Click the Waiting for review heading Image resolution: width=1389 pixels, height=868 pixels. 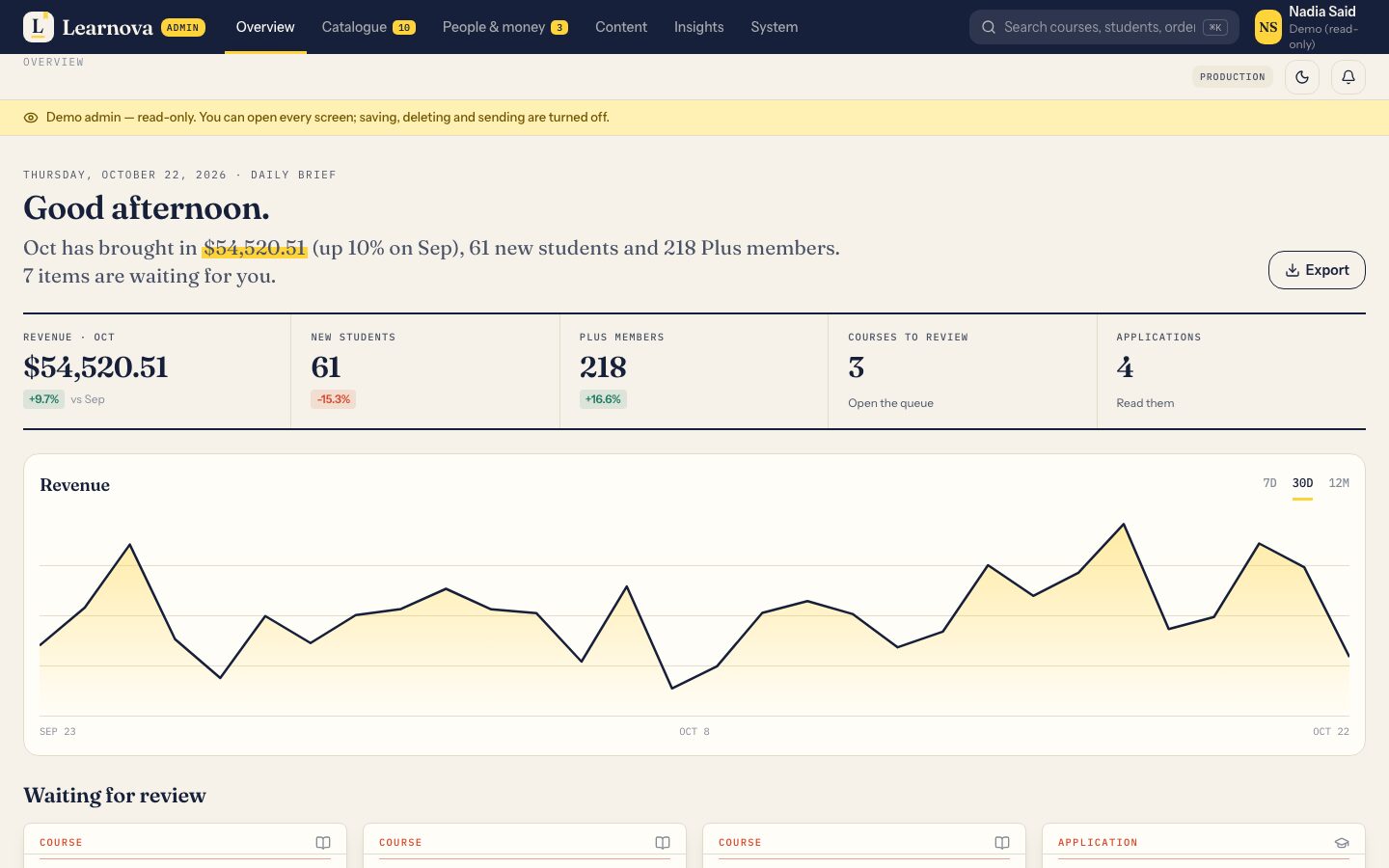pyautogui.click(x=115, y=796)
